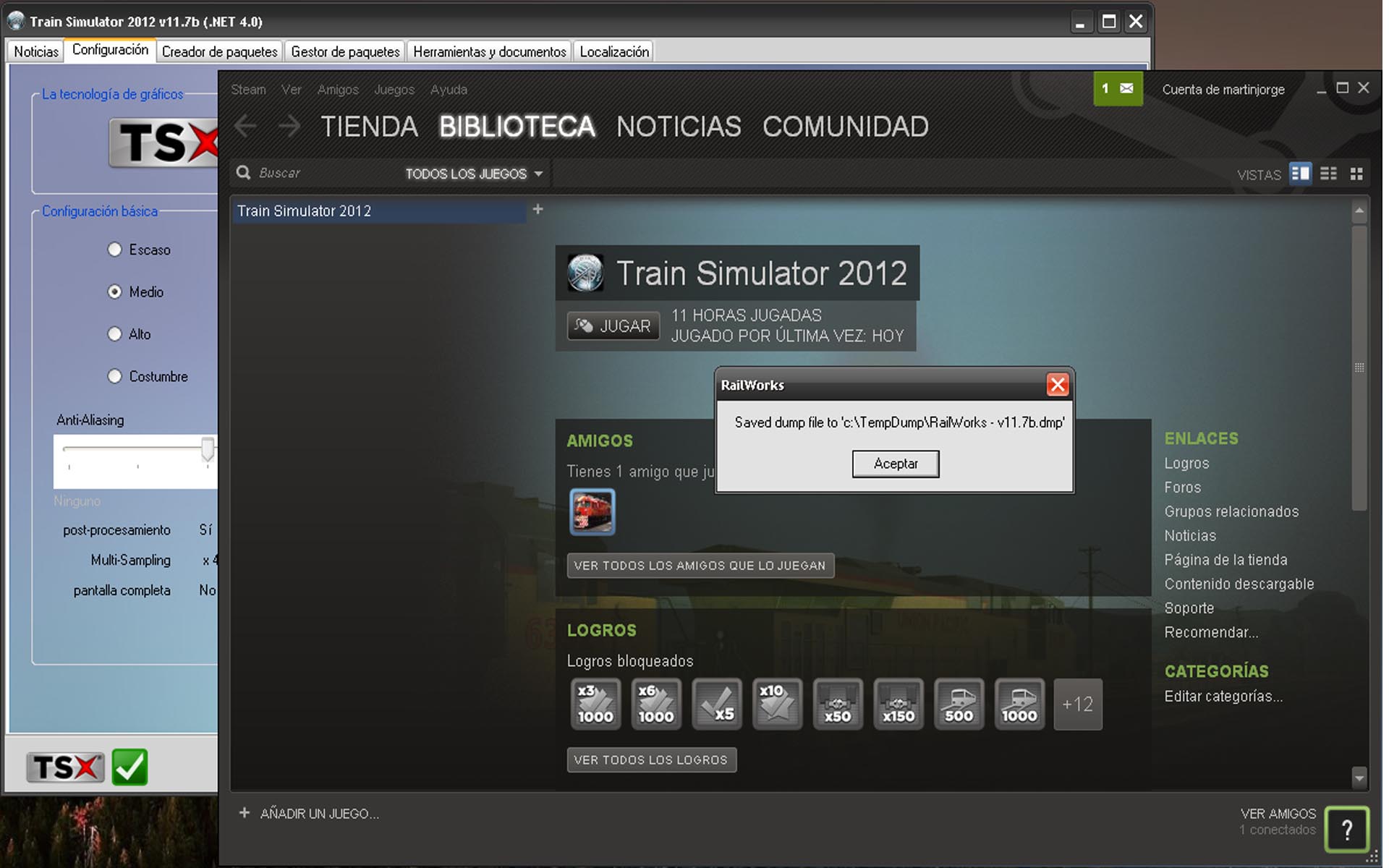Close the RailWorks dialog with red X
Image resolution: width=1389 pixels, height=868 pixels.
pyautogui.click(x=1057, y=385)
